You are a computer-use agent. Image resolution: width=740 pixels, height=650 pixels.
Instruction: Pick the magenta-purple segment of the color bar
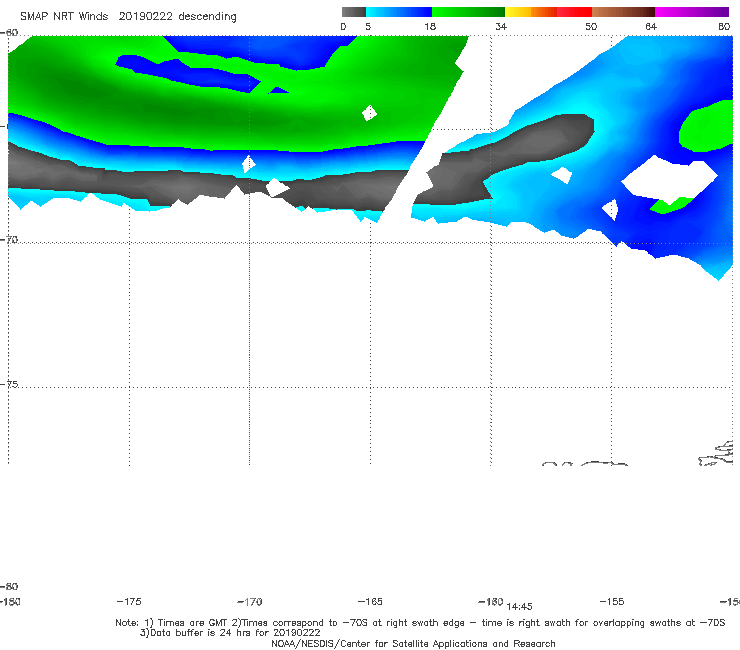coord(692,12)
